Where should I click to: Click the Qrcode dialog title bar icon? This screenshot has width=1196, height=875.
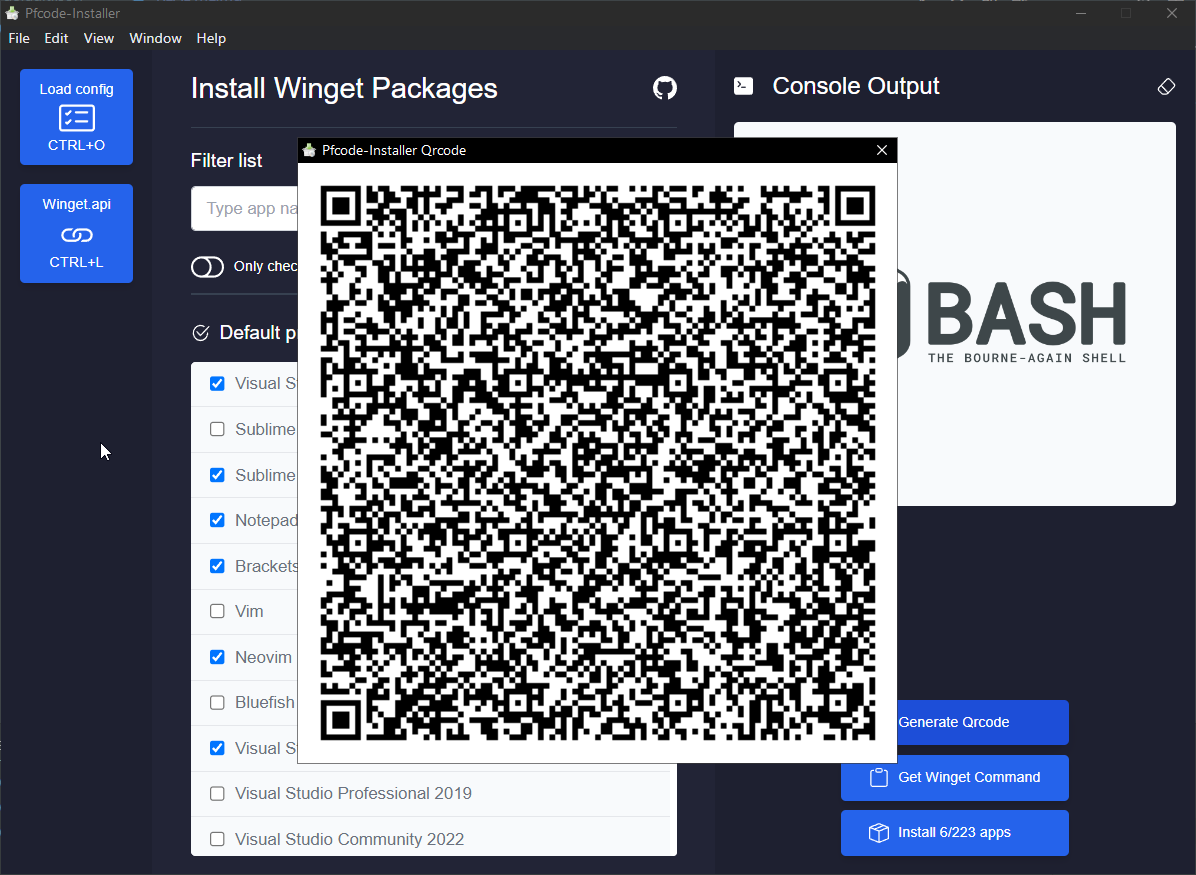[309, 150]
